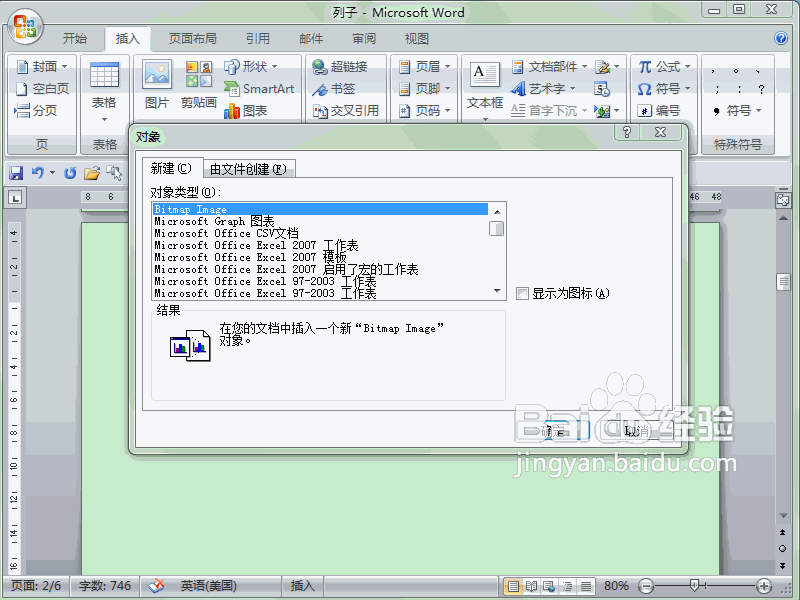Expand the page number (页码) dropdown

447,110
